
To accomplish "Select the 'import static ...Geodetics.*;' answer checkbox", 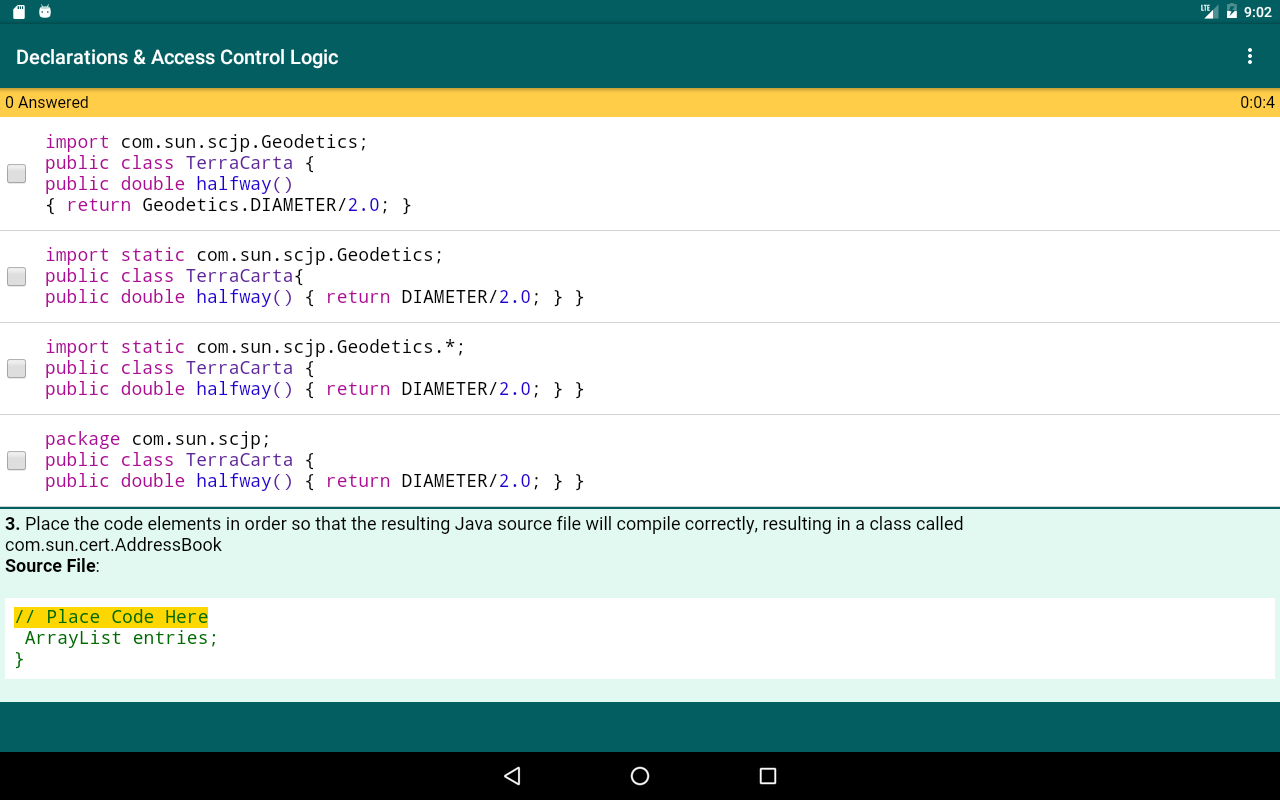I will point(16,369).
